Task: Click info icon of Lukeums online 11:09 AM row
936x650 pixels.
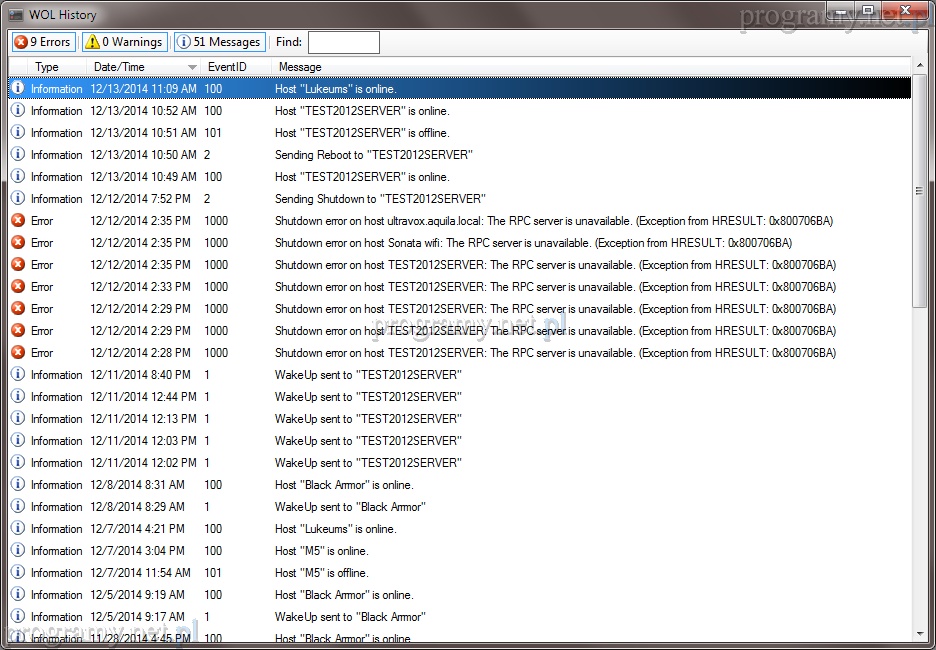Action: [x=17, y=89]
